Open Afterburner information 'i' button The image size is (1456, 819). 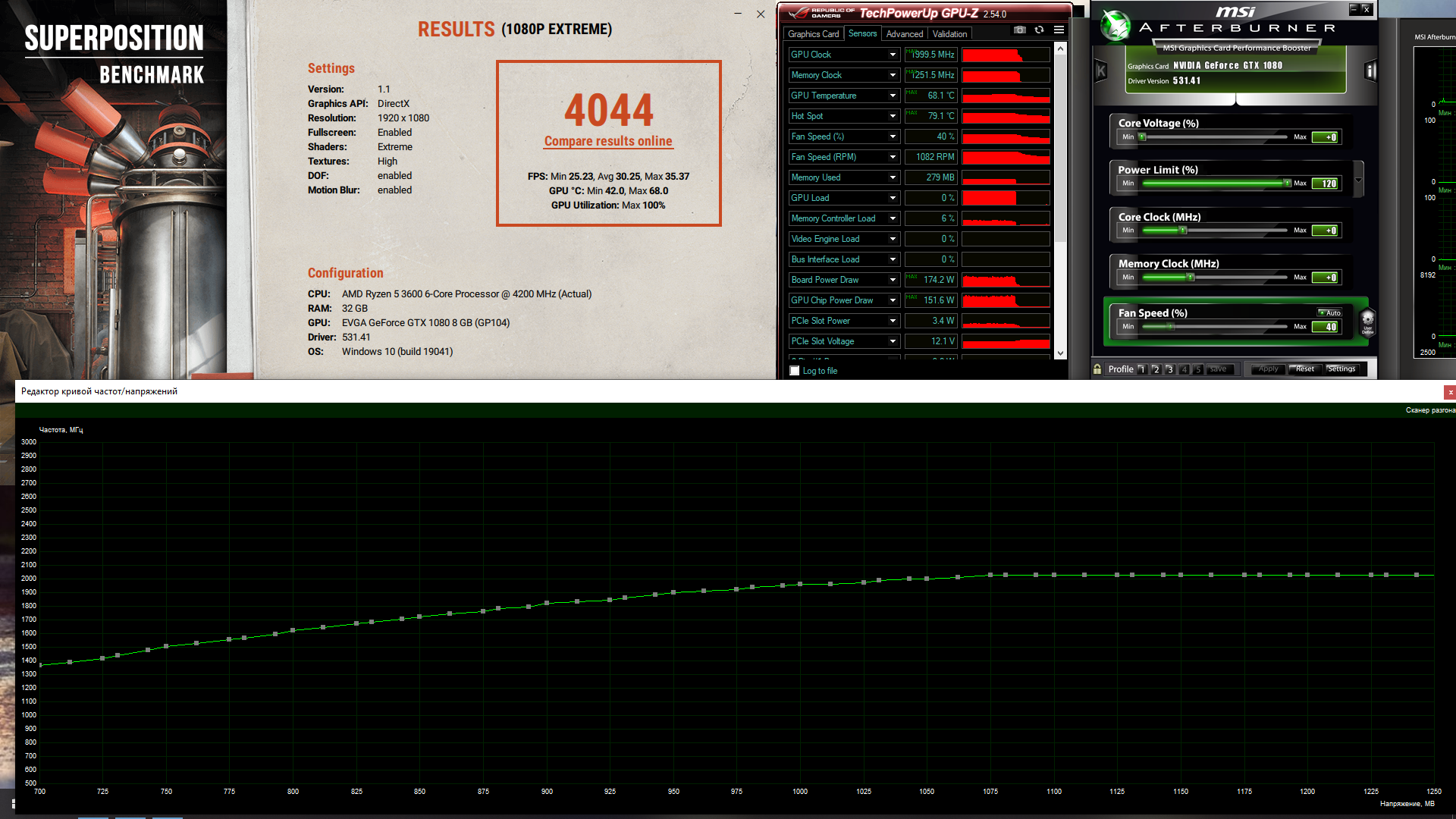(1370, 71)
